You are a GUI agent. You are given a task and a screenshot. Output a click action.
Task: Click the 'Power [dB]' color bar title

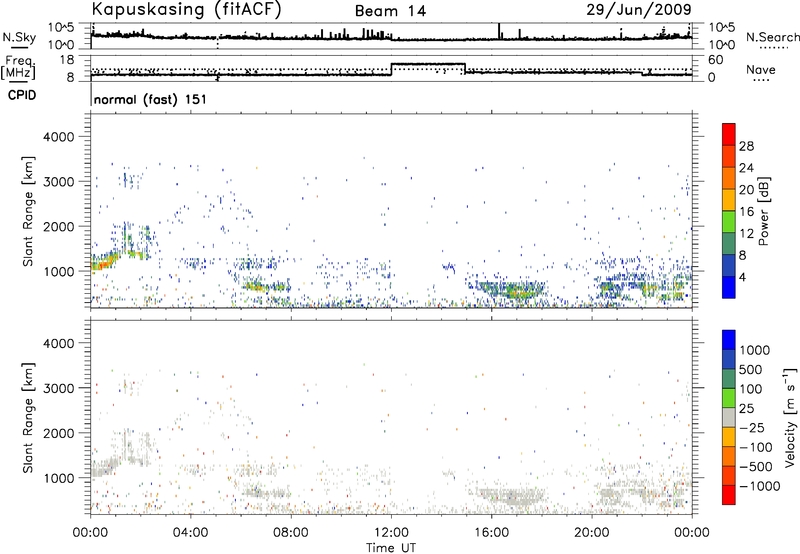(763, 211)
